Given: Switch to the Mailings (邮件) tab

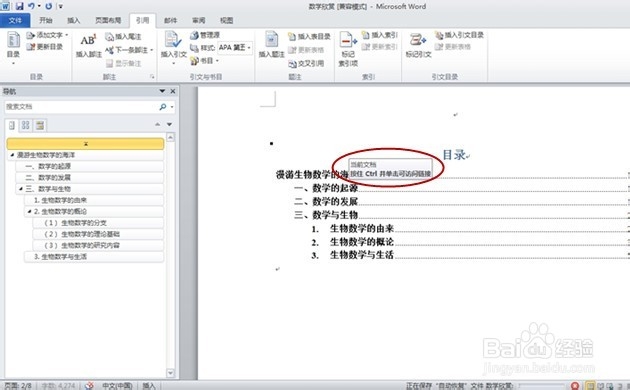Looking at the screenshot, I should pos(171,20).
